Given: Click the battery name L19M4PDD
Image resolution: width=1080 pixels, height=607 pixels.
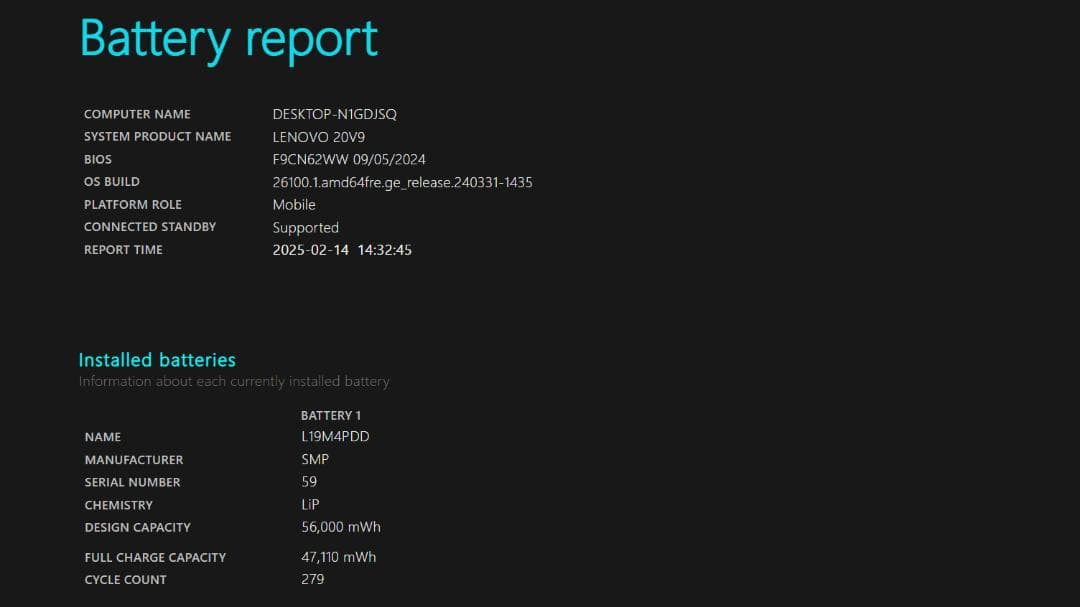Looking at the screenshot, I should coord(335,437).
